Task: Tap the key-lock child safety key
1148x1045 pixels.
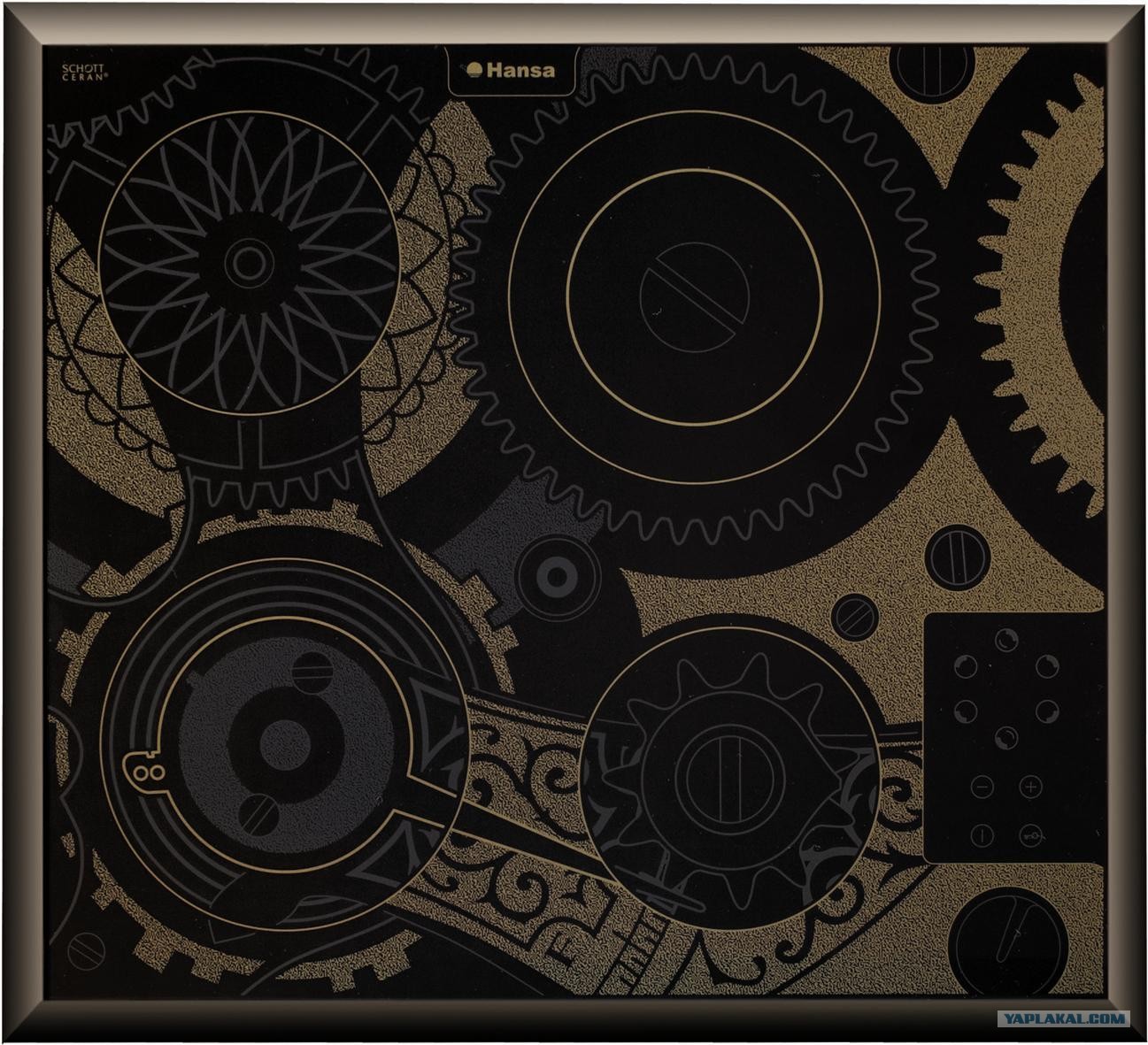Action: pyautogui.click(x=1031, y=835)
